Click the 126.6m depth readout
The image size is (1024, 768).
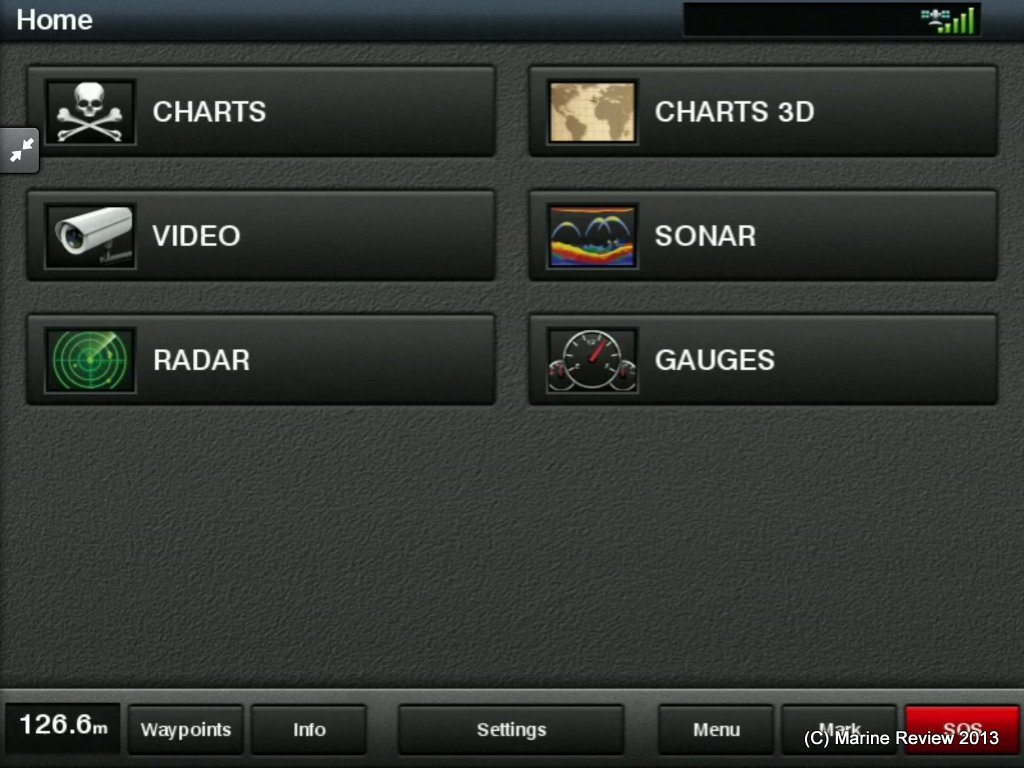63,727
